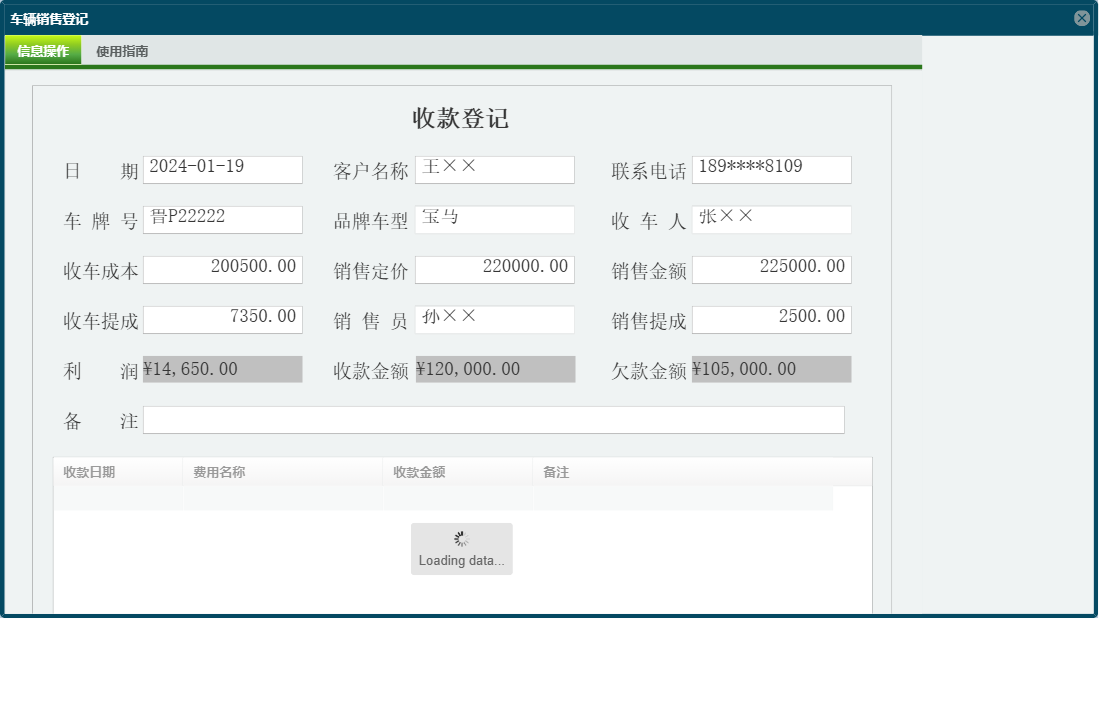Select the 收车提成 commission field
The image size is (1099, 717).
(222, 319)
